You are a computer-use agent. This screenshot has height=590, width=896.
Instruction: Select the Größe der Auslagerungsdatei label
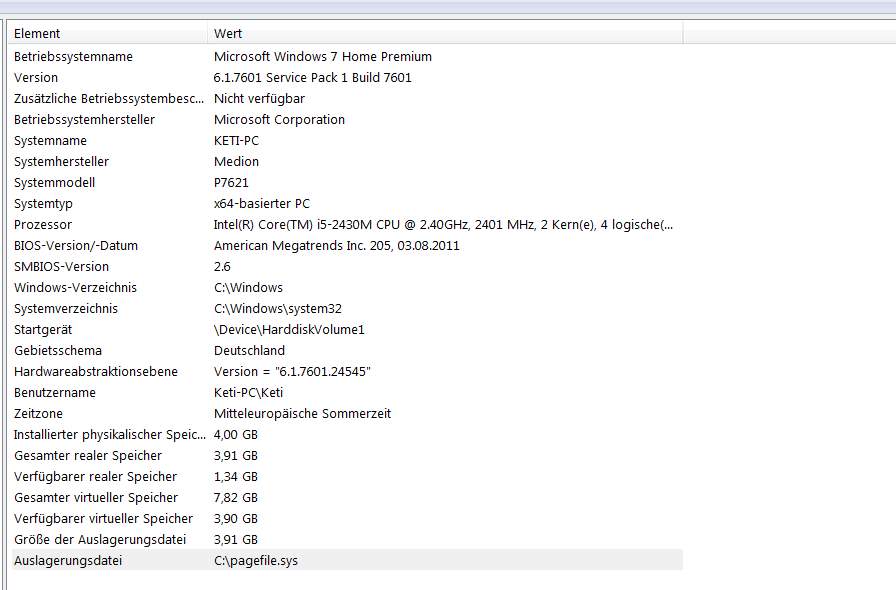coord(100,540)
